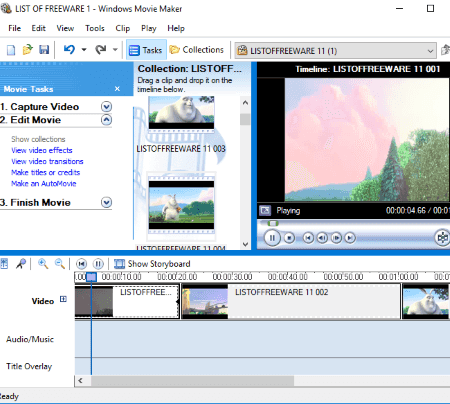Undo the last action
This screenshot has height=404, width=450.
(x=69, y=50)
